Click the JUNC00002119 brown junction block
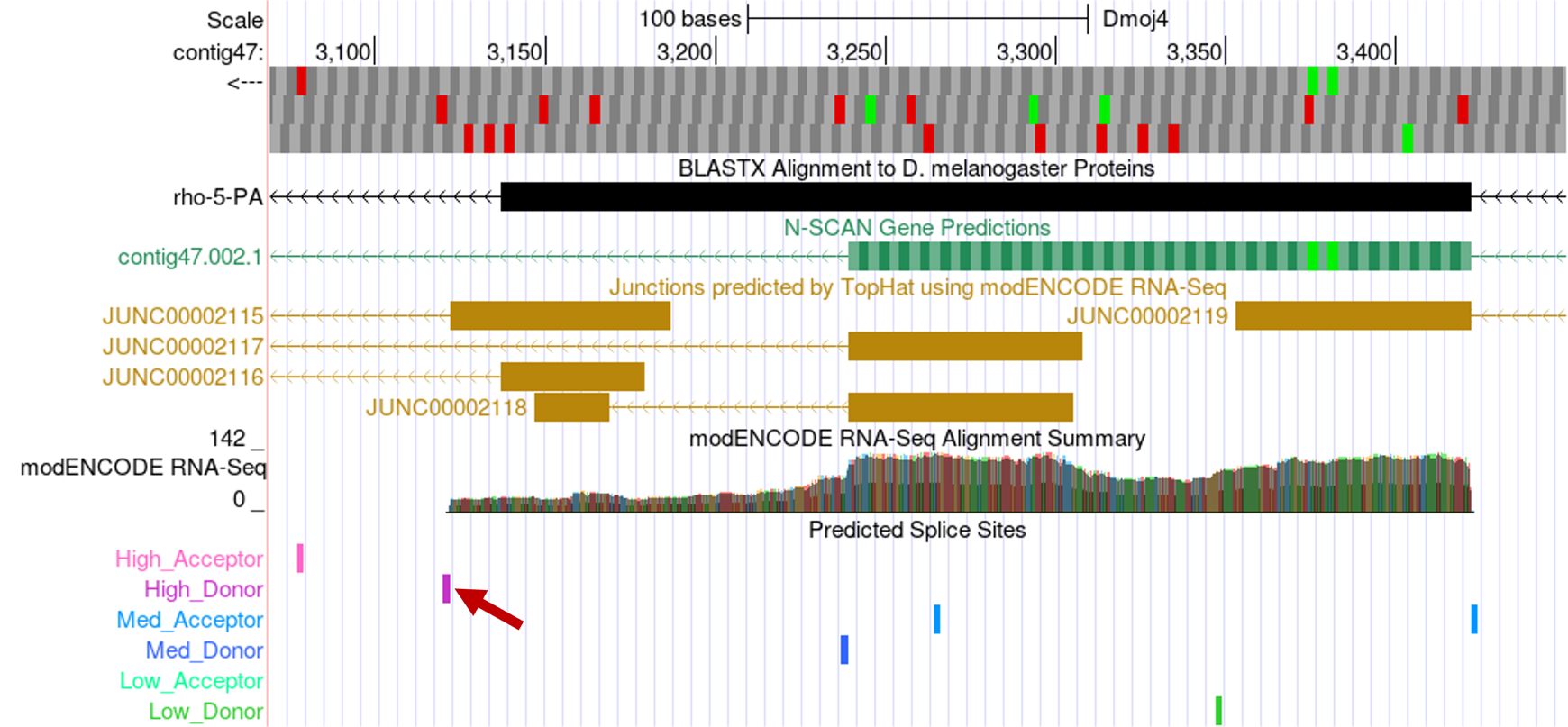1568x727 pixels. click(x=1354, y=316)
